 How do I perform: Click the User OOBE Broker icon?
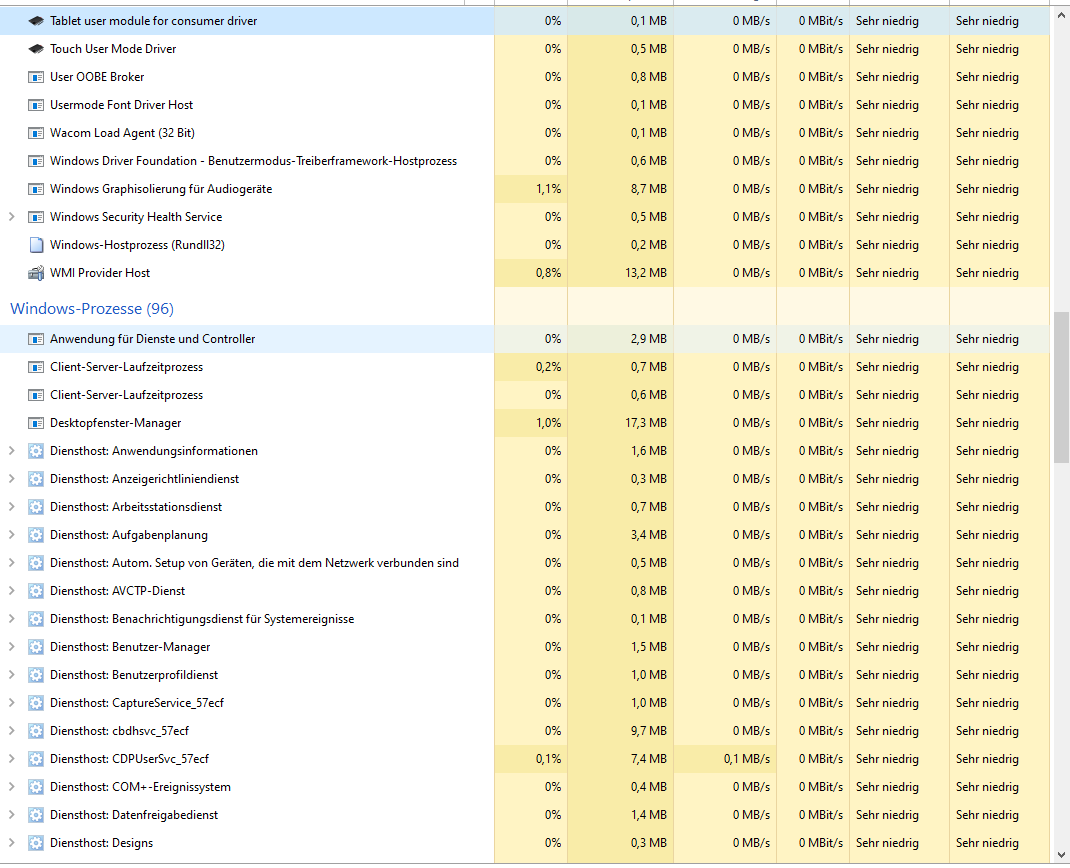[35, 77]
